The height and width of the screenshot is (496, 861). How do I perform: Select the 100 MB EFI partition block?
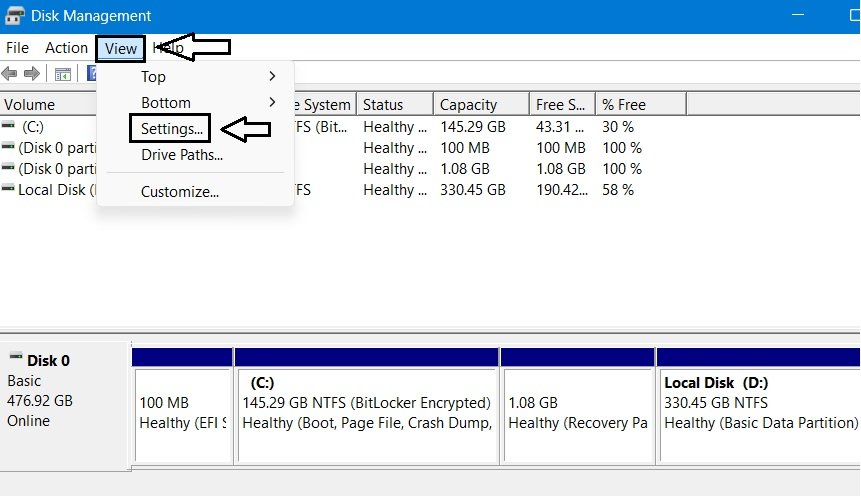pyautogui.click(x=182, y=406)
